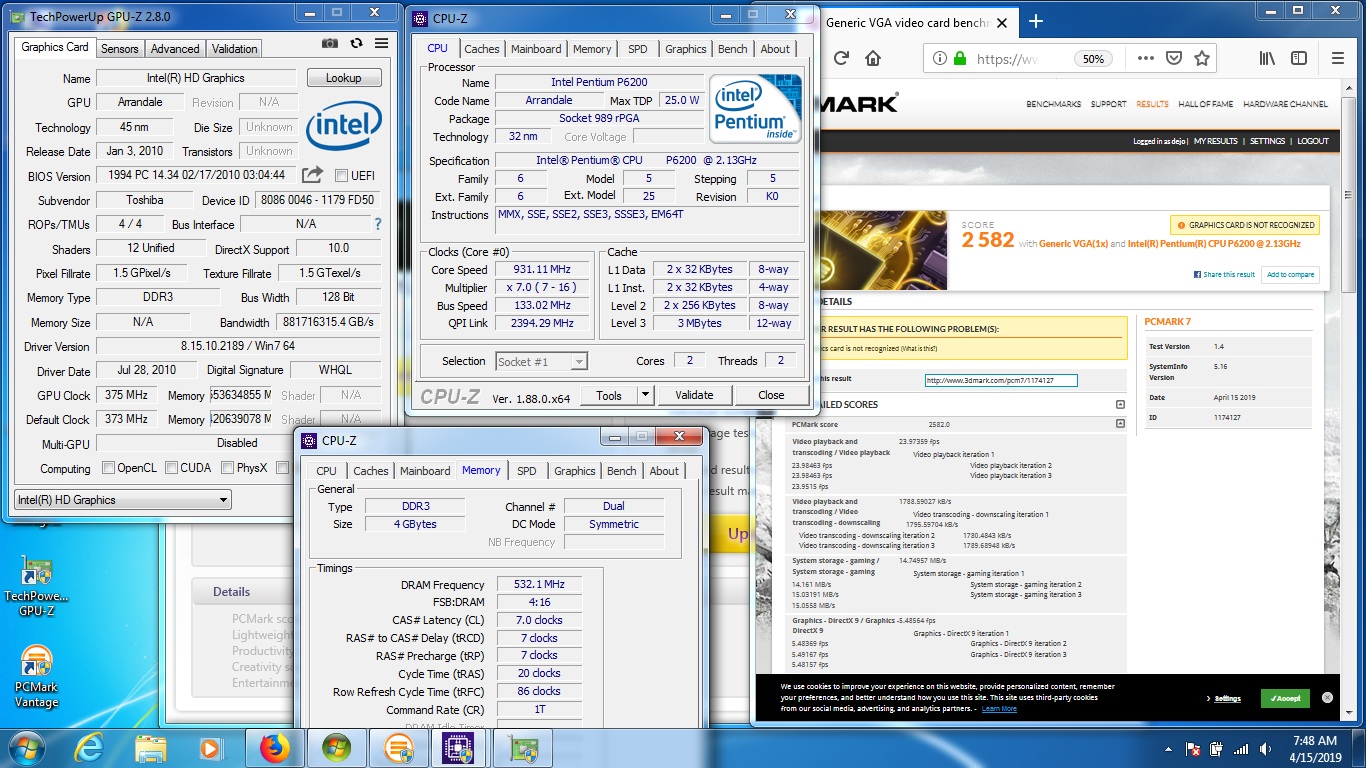Open the Socket #1 selection dropdown

click(542, 361)
